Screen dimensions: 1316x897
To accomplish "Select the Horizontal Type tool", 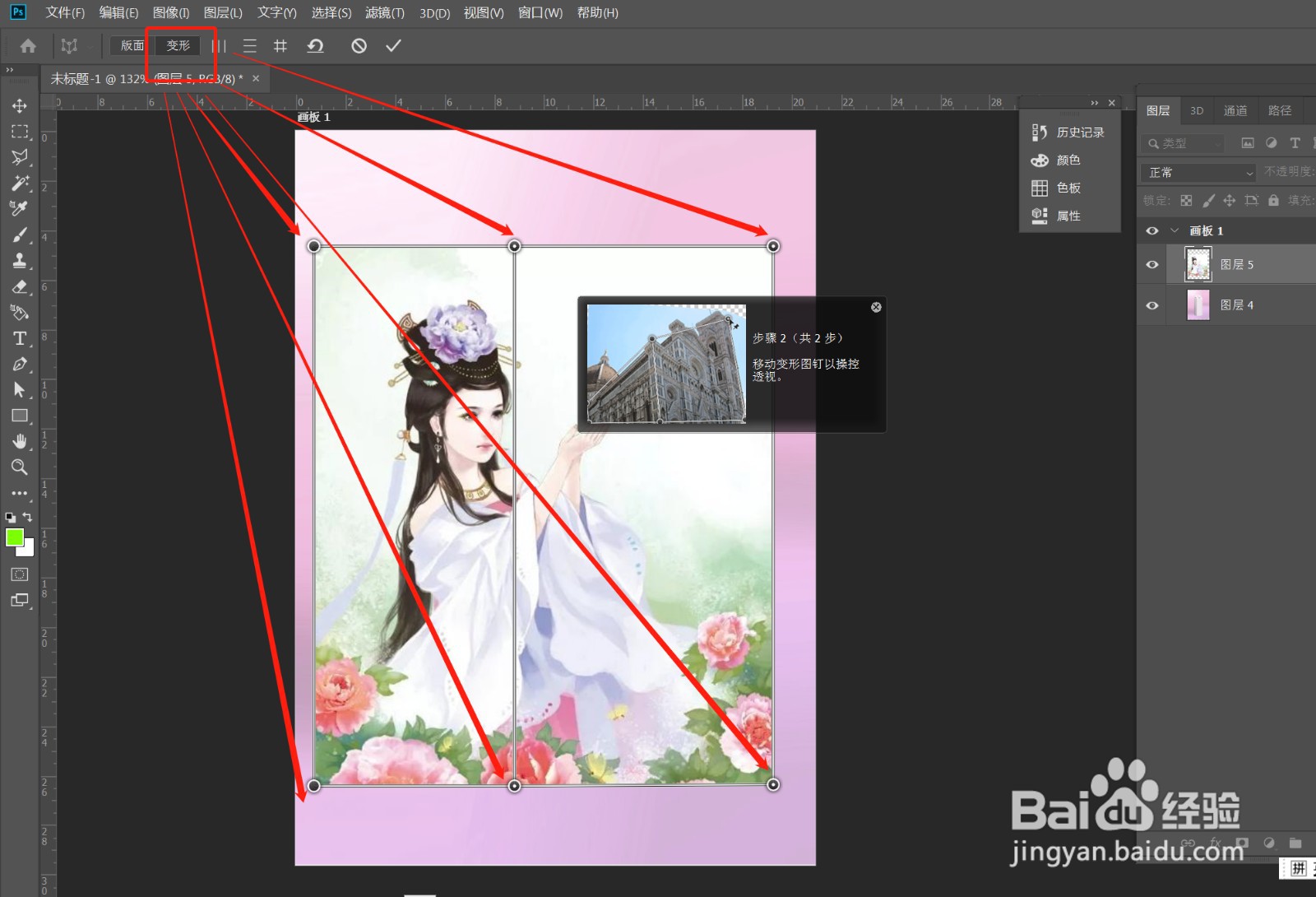I will pos(20,338).
